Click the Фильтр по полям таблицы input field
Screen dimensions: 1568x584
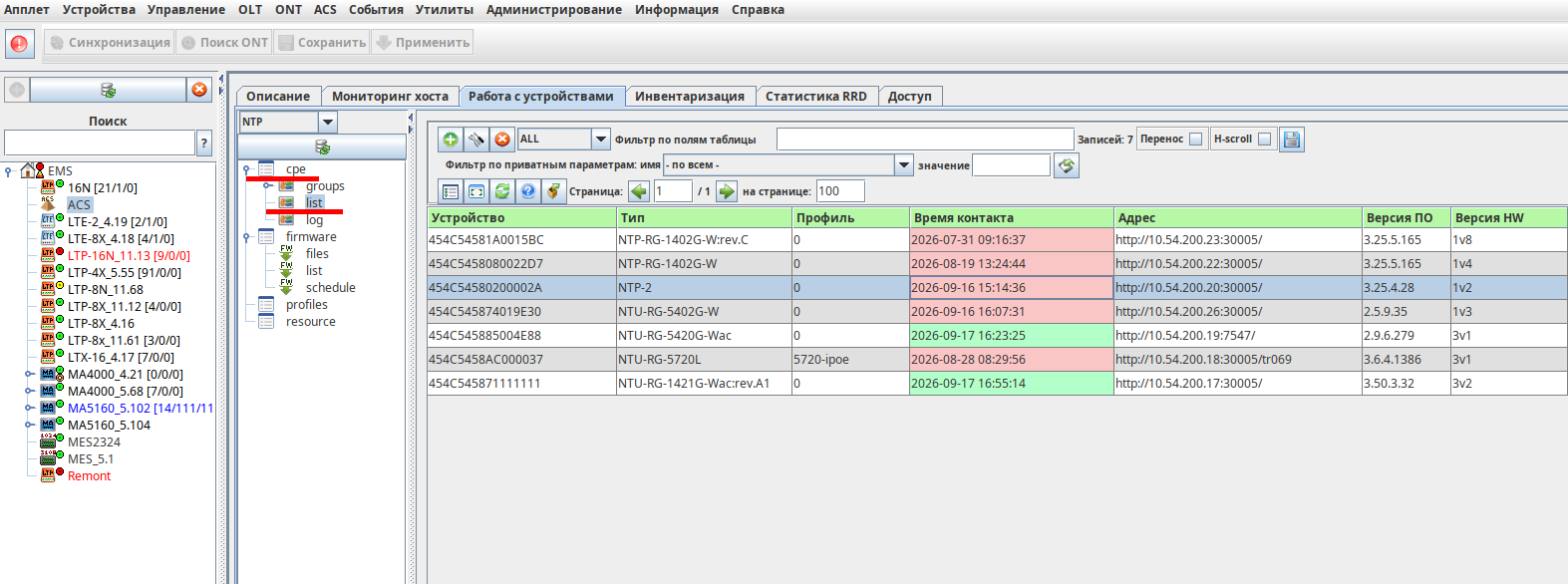925,140
